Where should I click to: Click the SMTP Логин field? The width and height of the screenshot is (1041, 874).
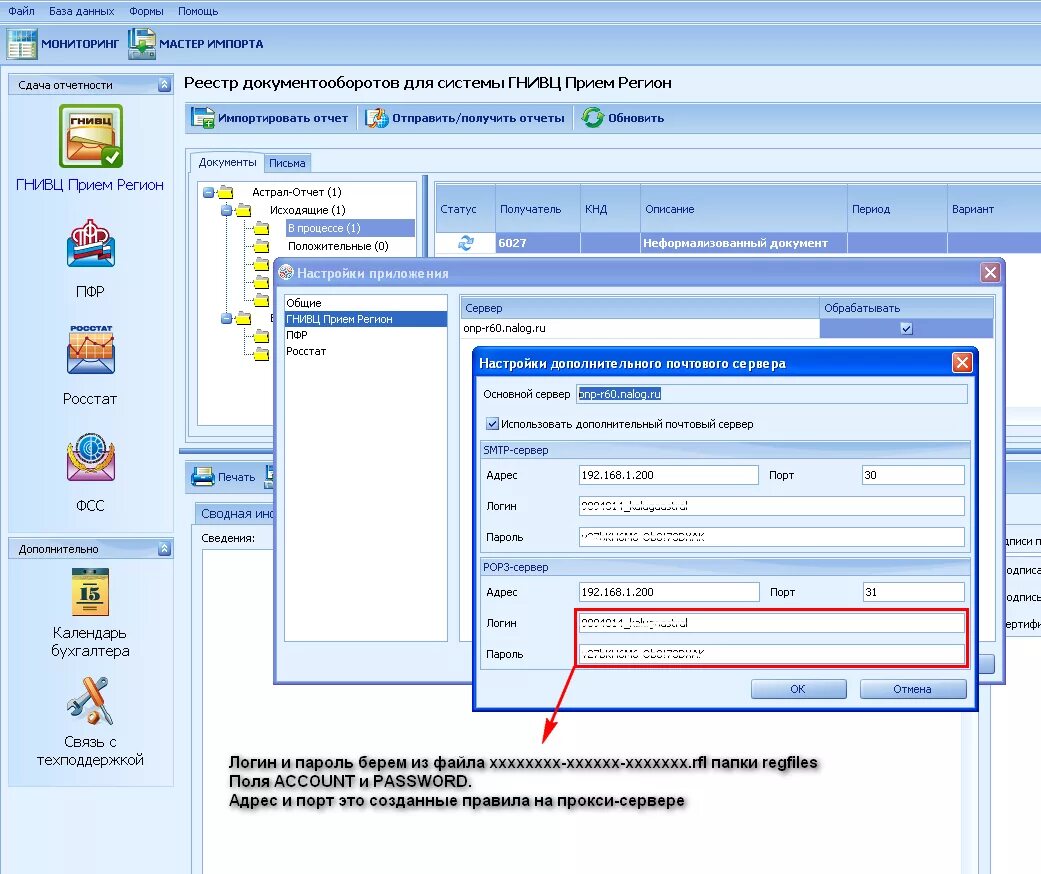[x=771, y=506]
